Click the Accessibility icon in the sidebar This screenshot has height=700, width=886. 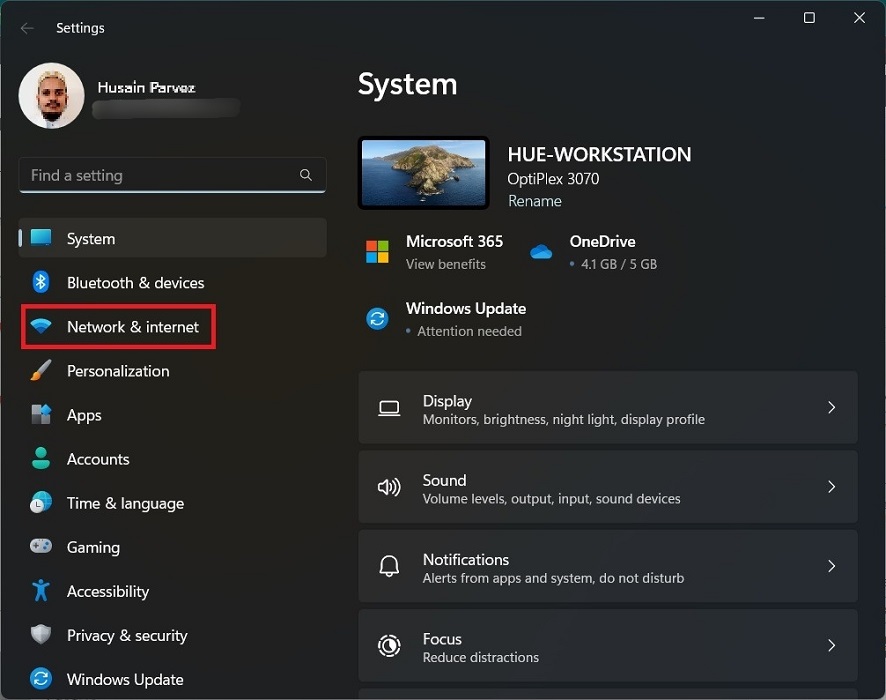(x=40, y=591)
